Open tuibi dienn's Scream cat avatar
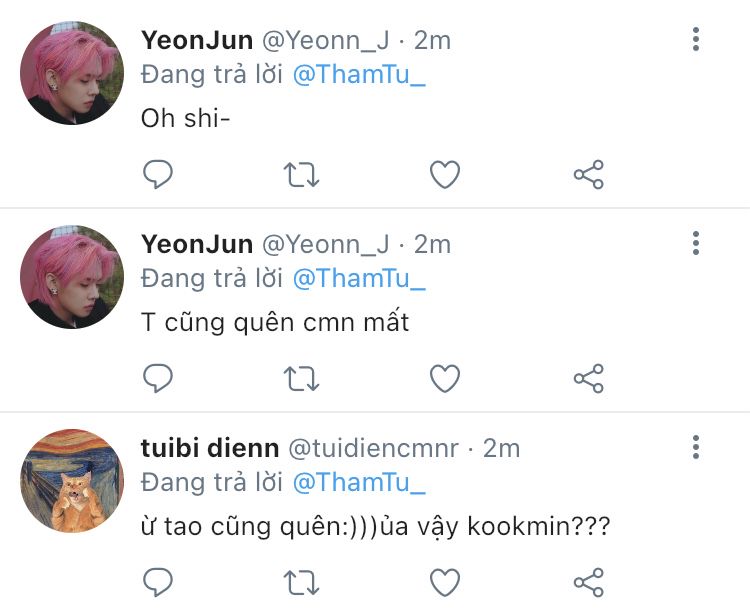The image size is (750, 612). click(72, 481)
